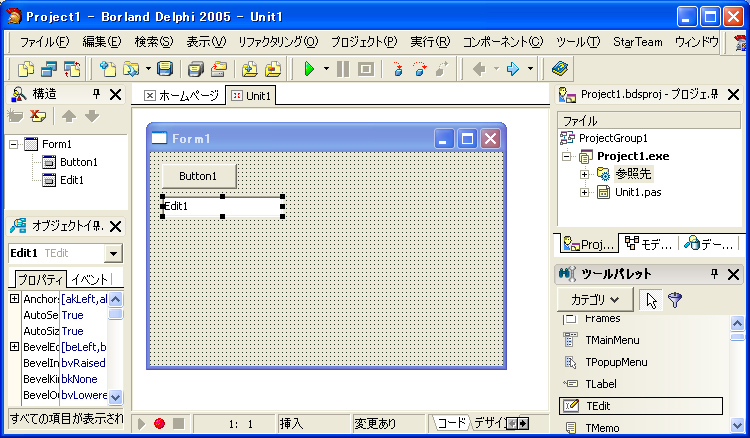750x438 pixels.
Task: Collapse the Form1 tree node
Action: click(x=13, y=144)
